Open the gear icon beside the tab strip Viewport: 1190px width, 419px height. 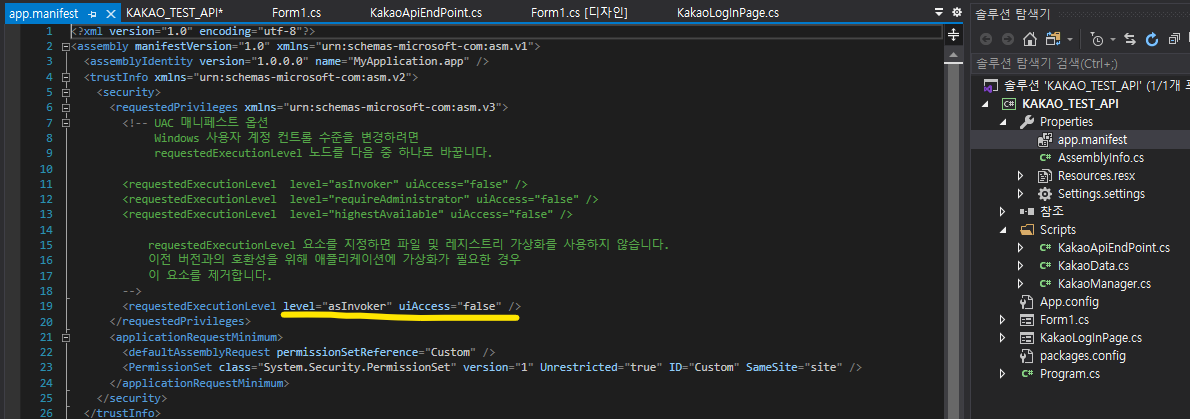point(956,12)
